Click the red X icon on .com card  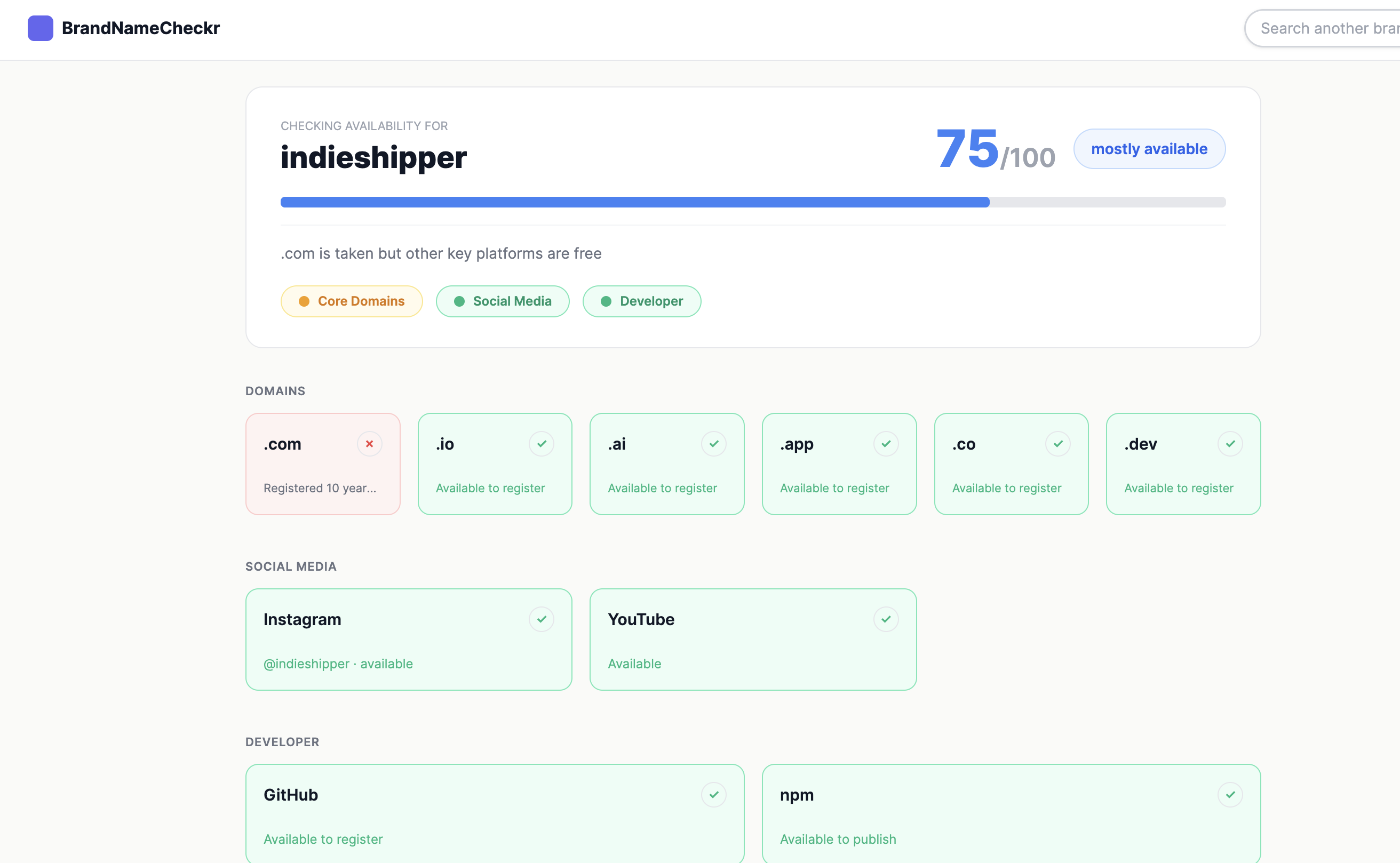click(x=369, y=443)
